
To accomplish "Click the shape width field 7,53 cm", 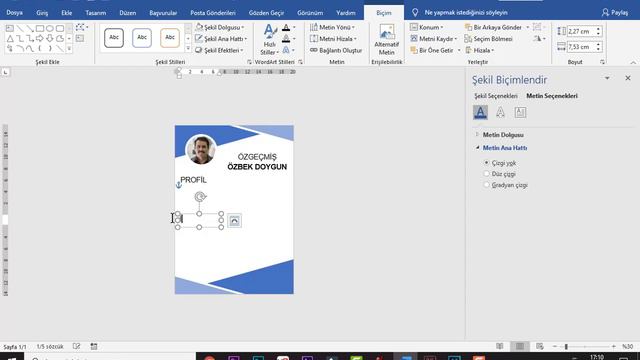I will click(580, 47).
